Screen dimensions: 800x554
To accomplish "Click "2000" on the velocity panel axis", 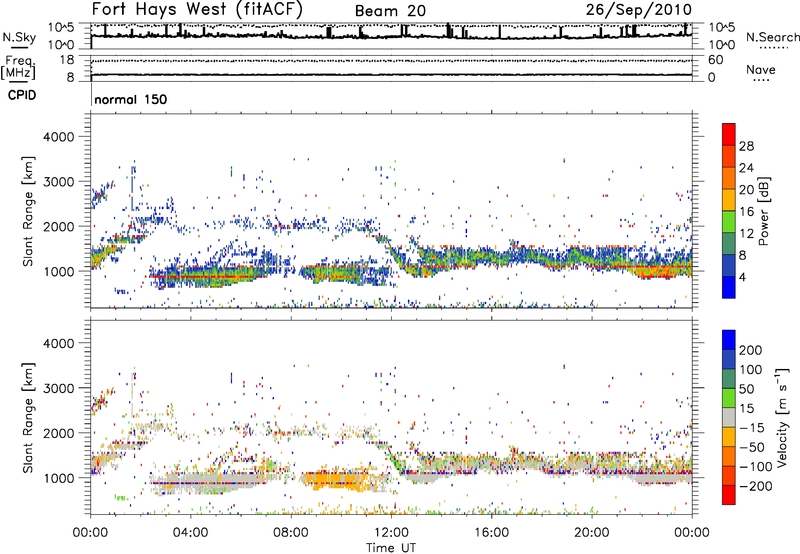I will pos(59,433).
